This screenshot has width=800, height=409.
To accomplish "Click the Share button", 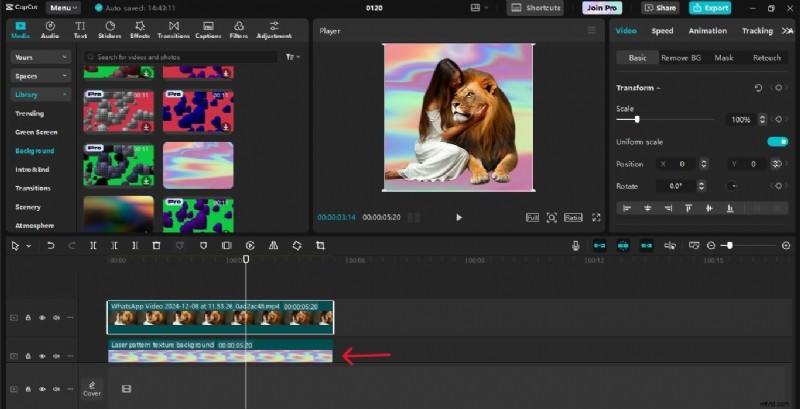I will (662, 8).
